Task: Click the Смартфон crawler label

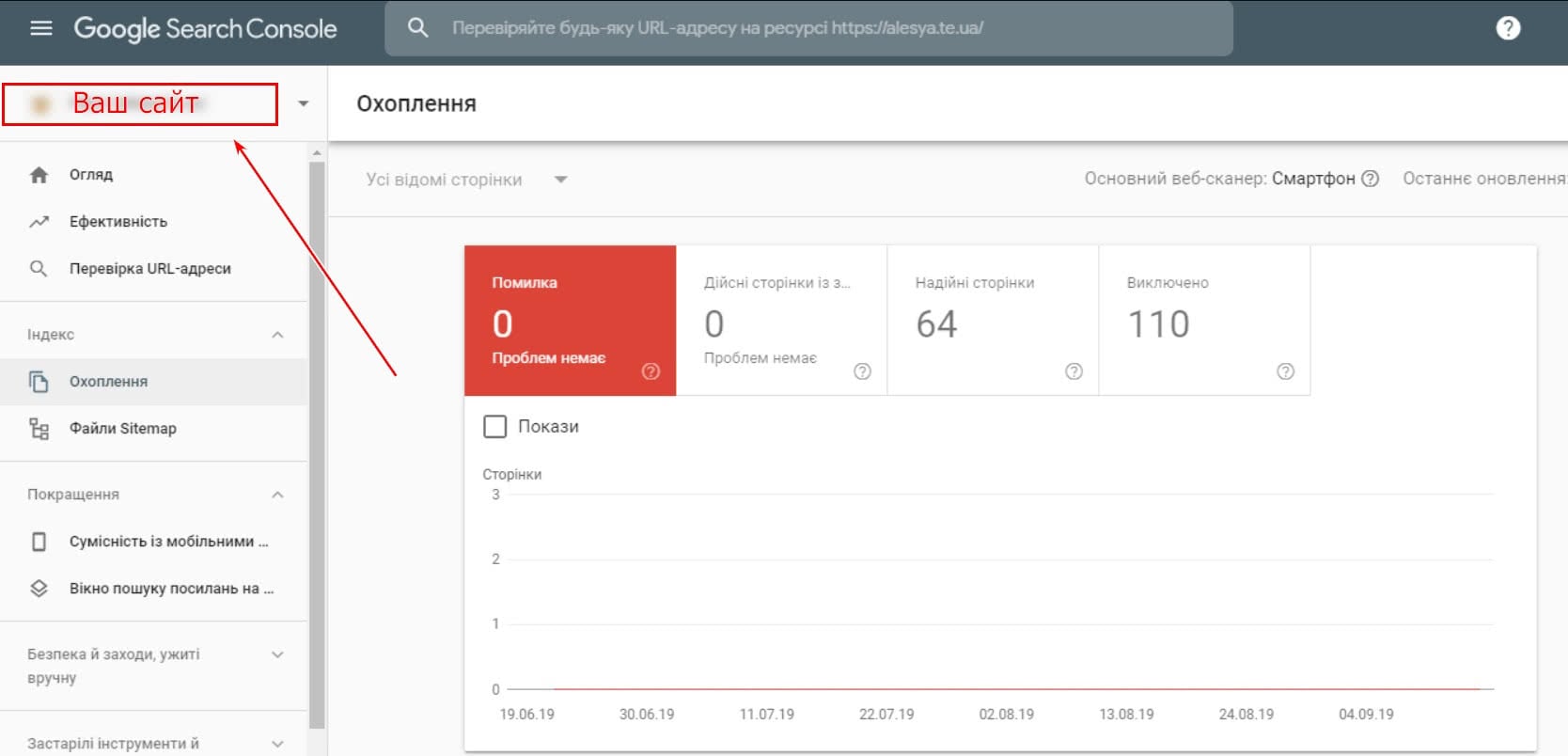Action: 1313,179
